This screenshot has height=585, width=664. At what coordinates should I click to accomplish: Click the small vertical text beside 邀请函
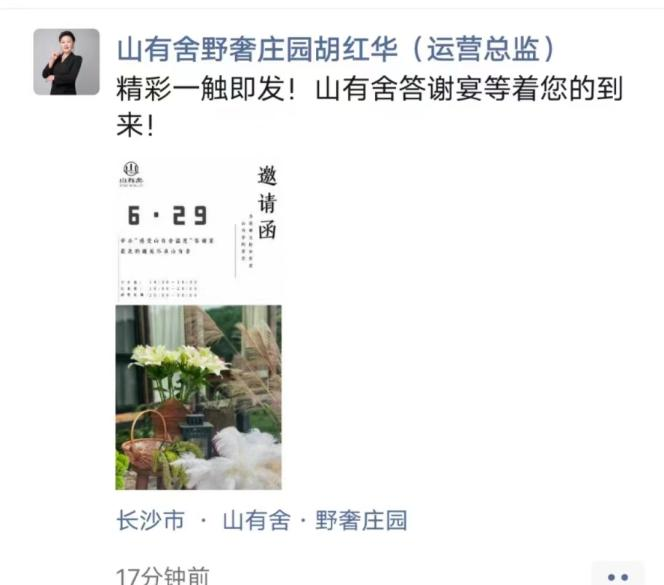(x=247, y=241)
